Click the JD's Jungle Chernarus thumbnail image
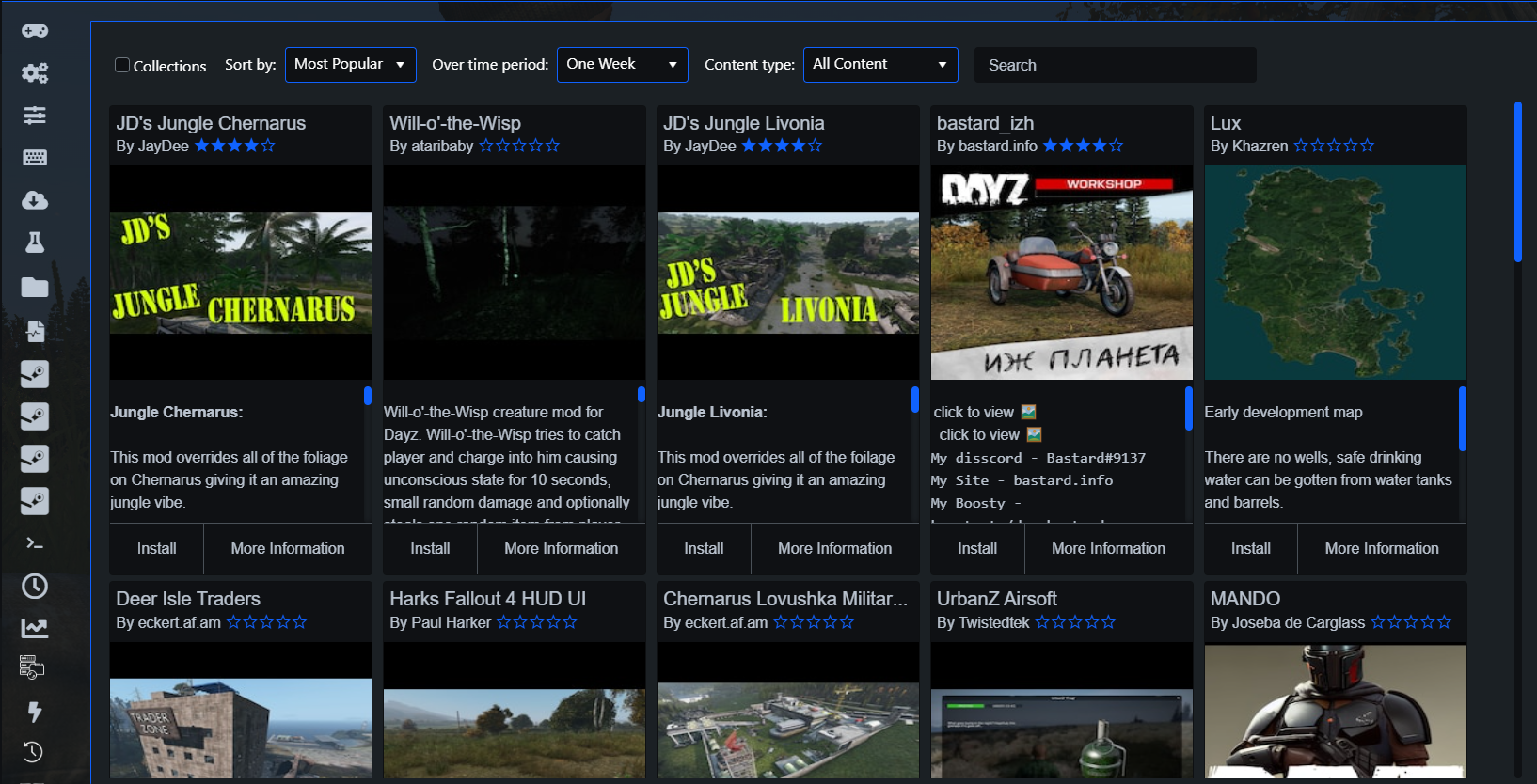The width and height of the screenshot is (1537, 784). point(241,273)
